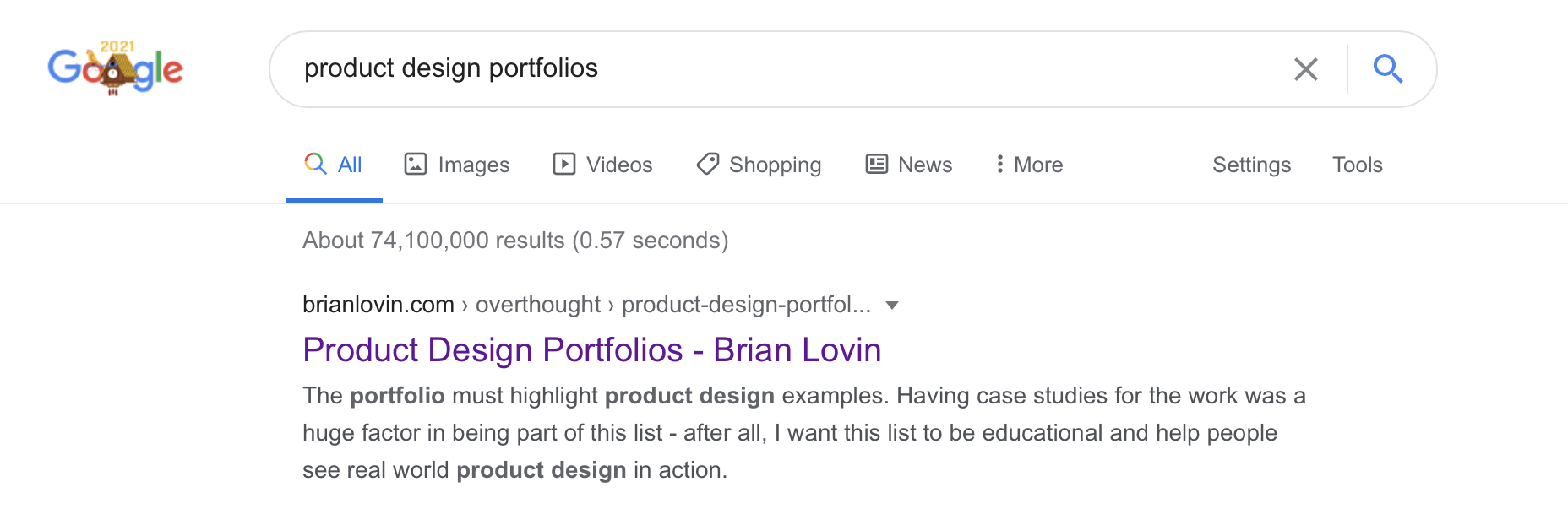Open the More search categories menu
The width and height of the screenshot is (1568, 525).
(1037, 165)
